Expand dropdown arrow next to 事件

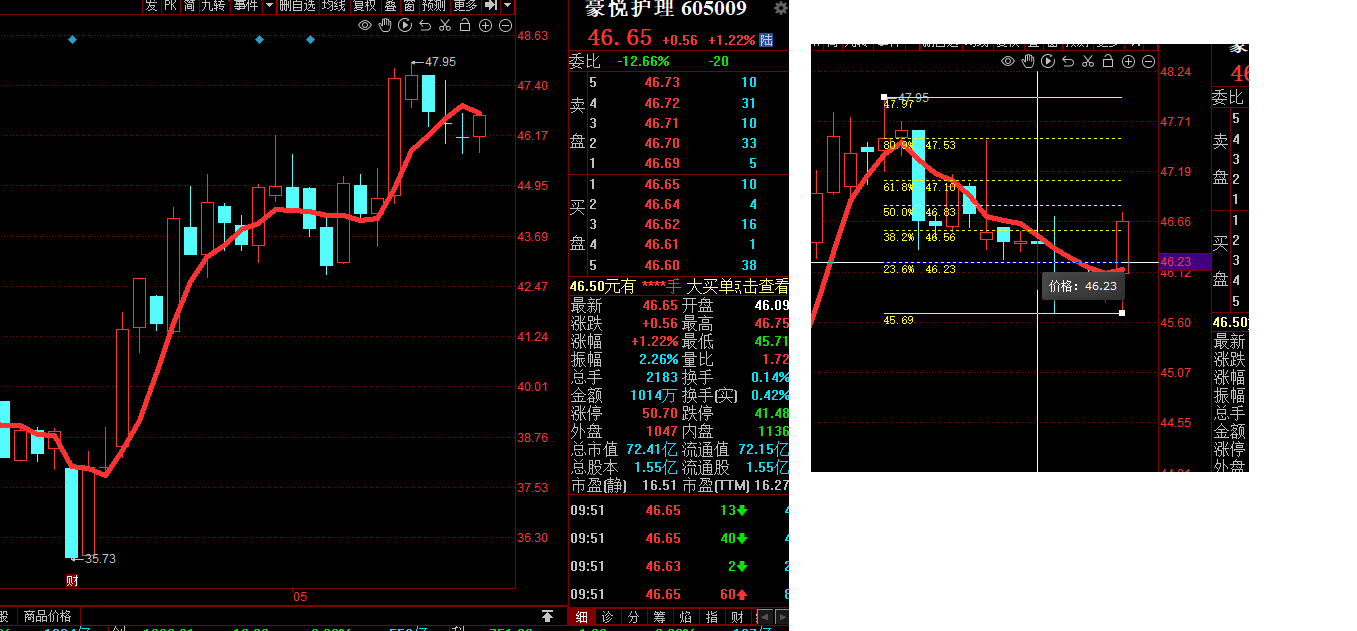click(x=268, y=6)
